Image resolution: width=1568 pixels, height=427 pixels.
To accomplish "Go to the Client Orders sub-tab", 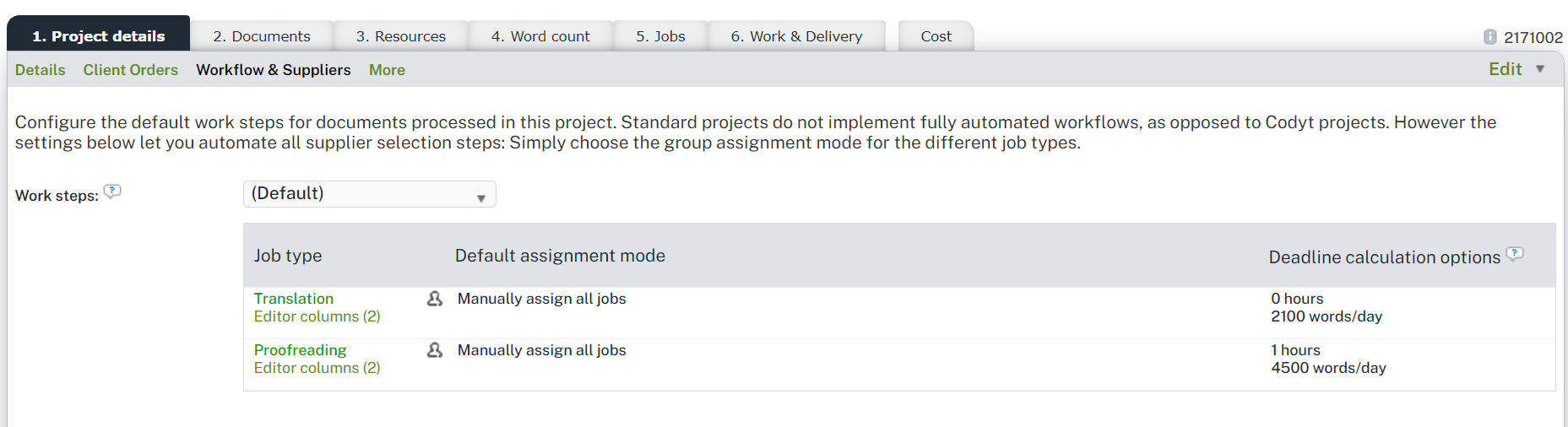I will [130, 70].
